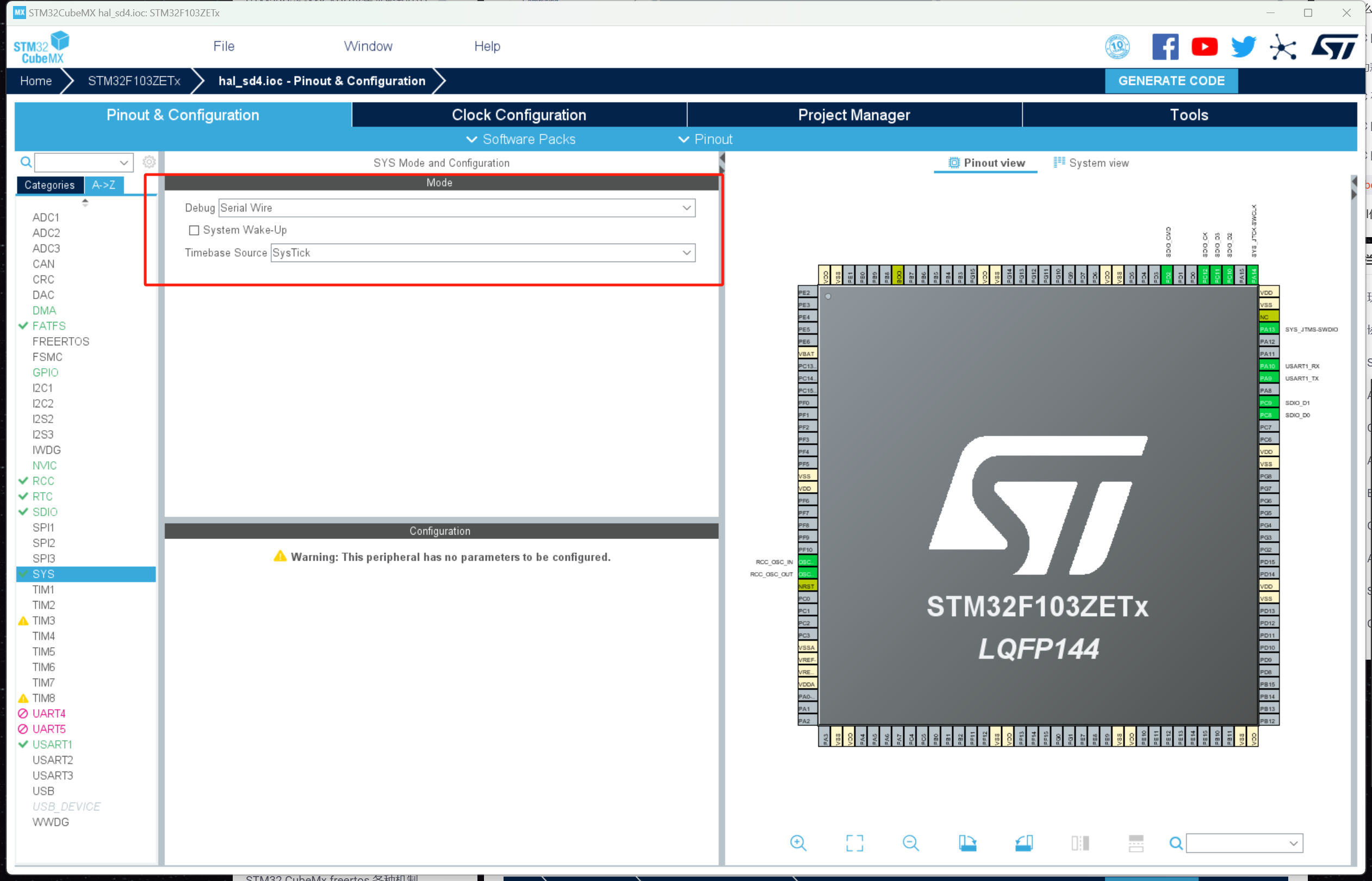Click the NRST pin on chip
This screenshot has width=1372, height=881.
tap(807, 586)
